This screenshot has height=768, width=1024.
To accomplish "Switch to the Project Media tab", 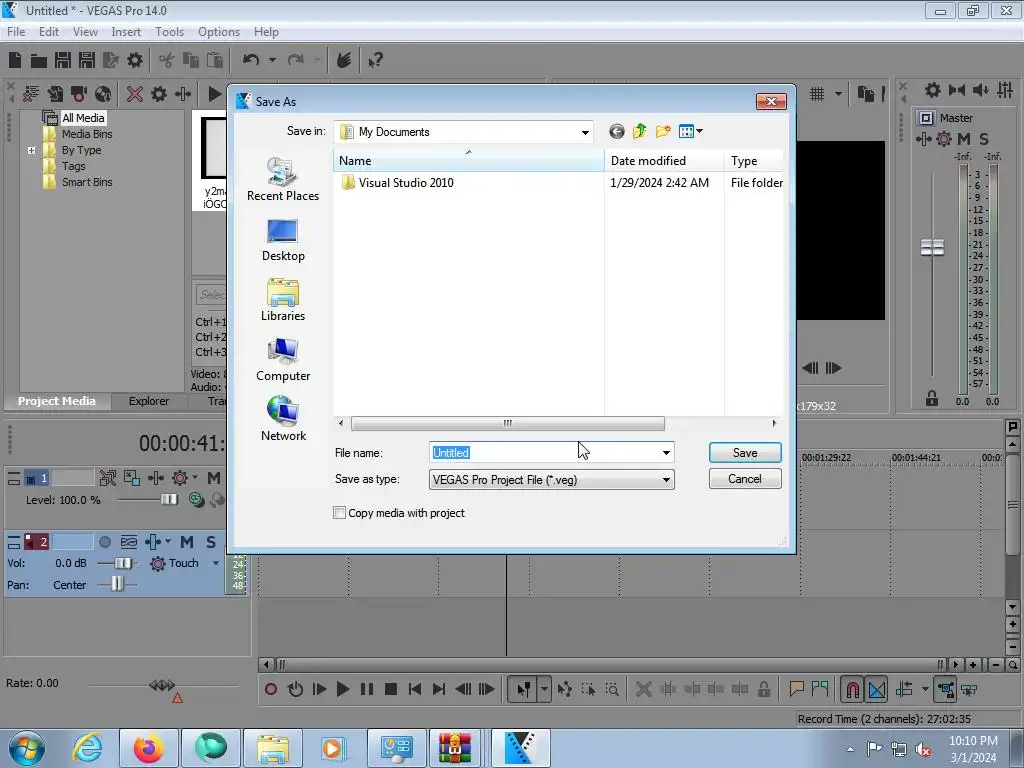I will click(x=56, y=401).
